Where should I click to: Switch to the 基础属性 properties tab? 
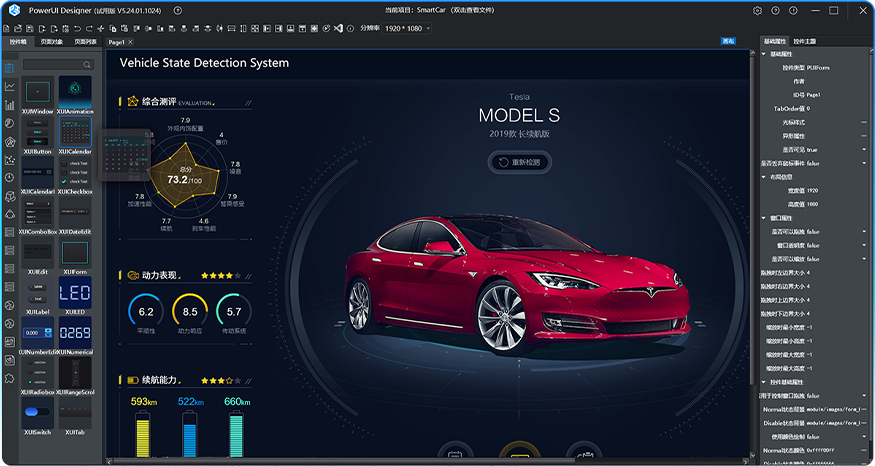[775, 41]
